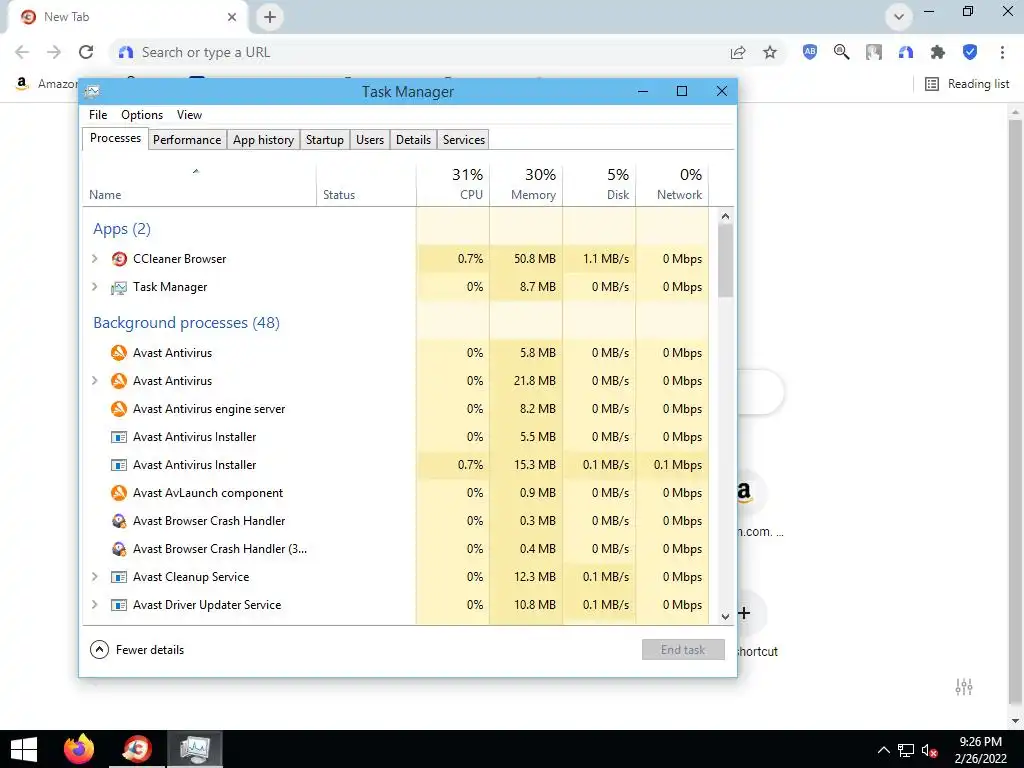
Task: Select the Avast Antivirus Installer 15.3 MB row
Action: pos(396,465)
